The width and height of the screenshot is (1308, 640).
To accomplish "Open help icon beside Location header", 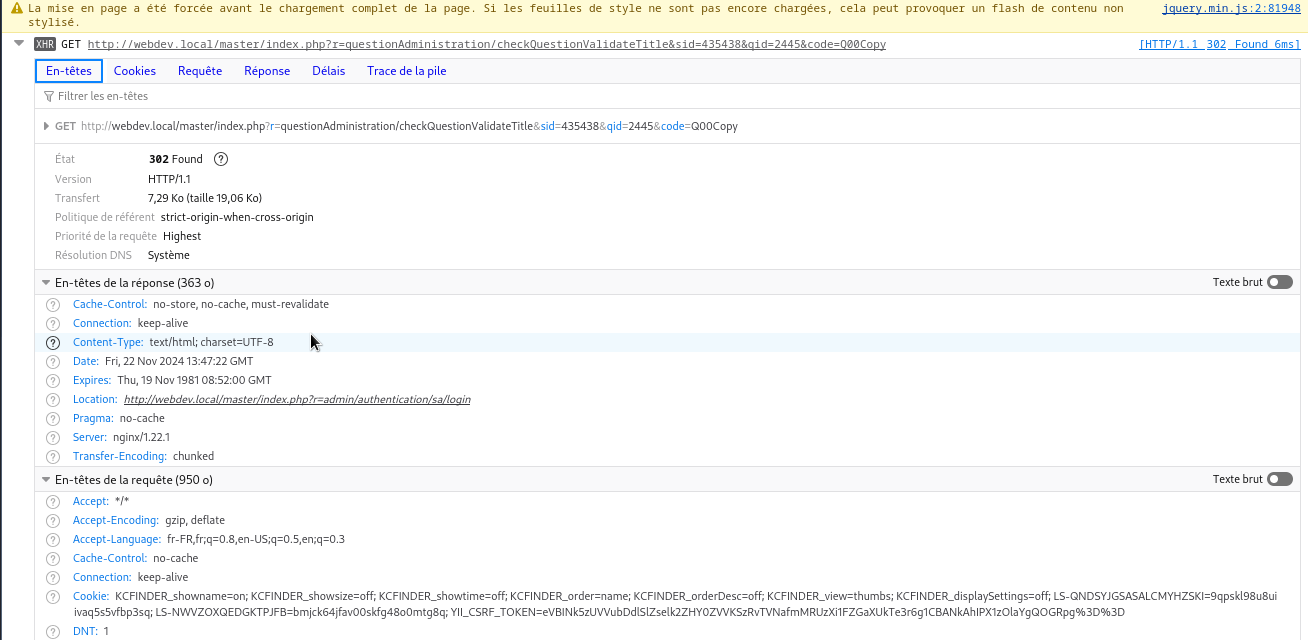I will click(53, 399).
